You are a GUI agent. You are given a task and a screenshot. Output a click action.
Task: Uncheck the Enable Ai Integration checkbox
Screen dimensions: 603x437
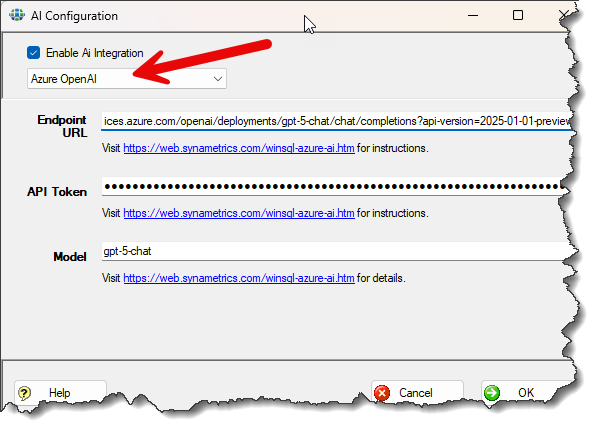[34, 53]
